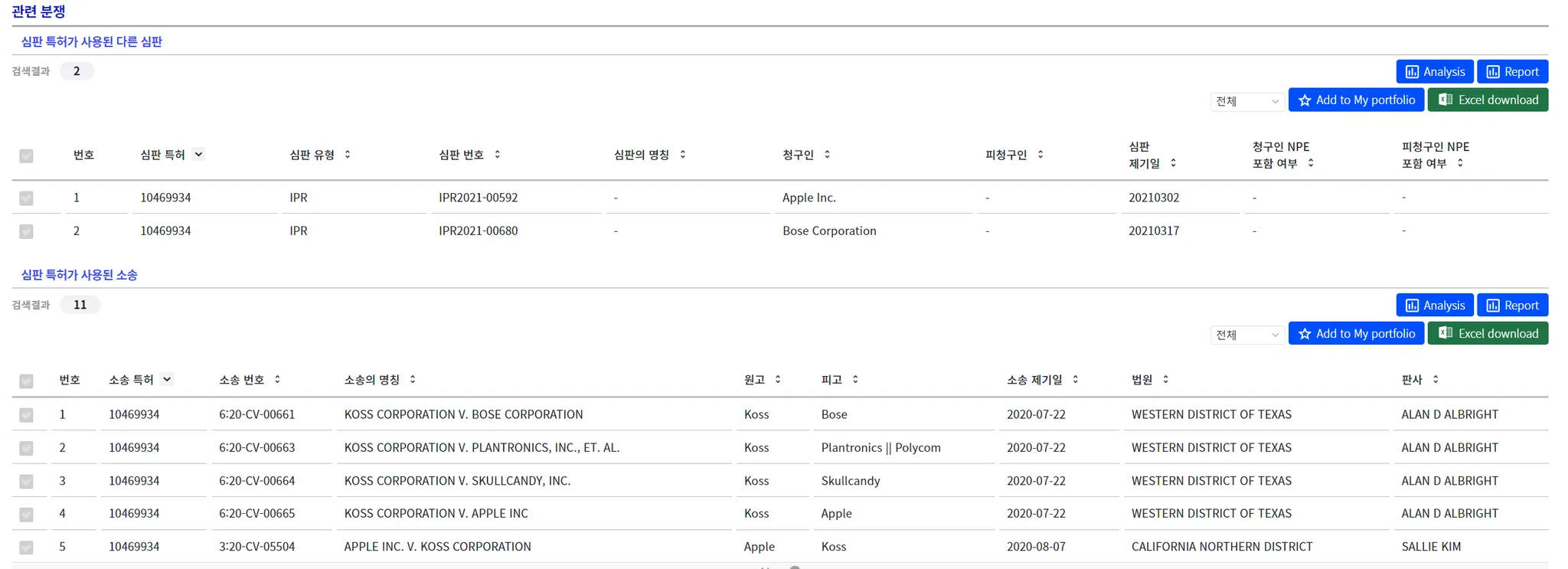Open the 심판 특허가 사용된 다른 심판 section heading
This screenshot has height=569, width=1568.
coord(92,42)
